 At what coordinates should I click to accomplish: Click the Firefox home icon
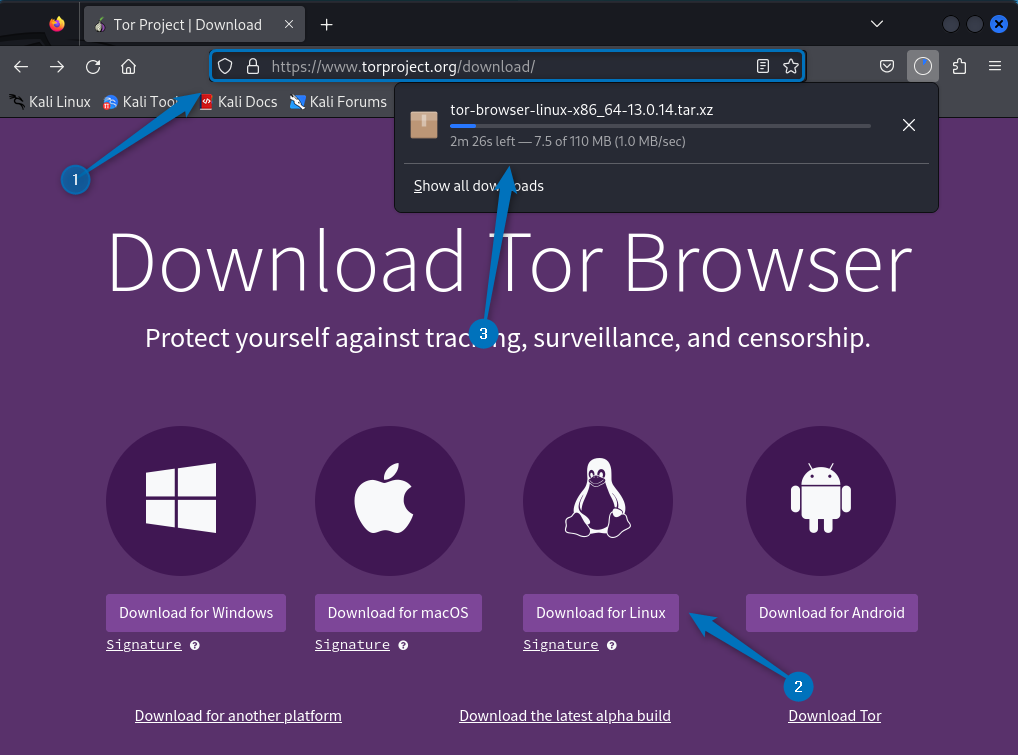tap(130, 66)
